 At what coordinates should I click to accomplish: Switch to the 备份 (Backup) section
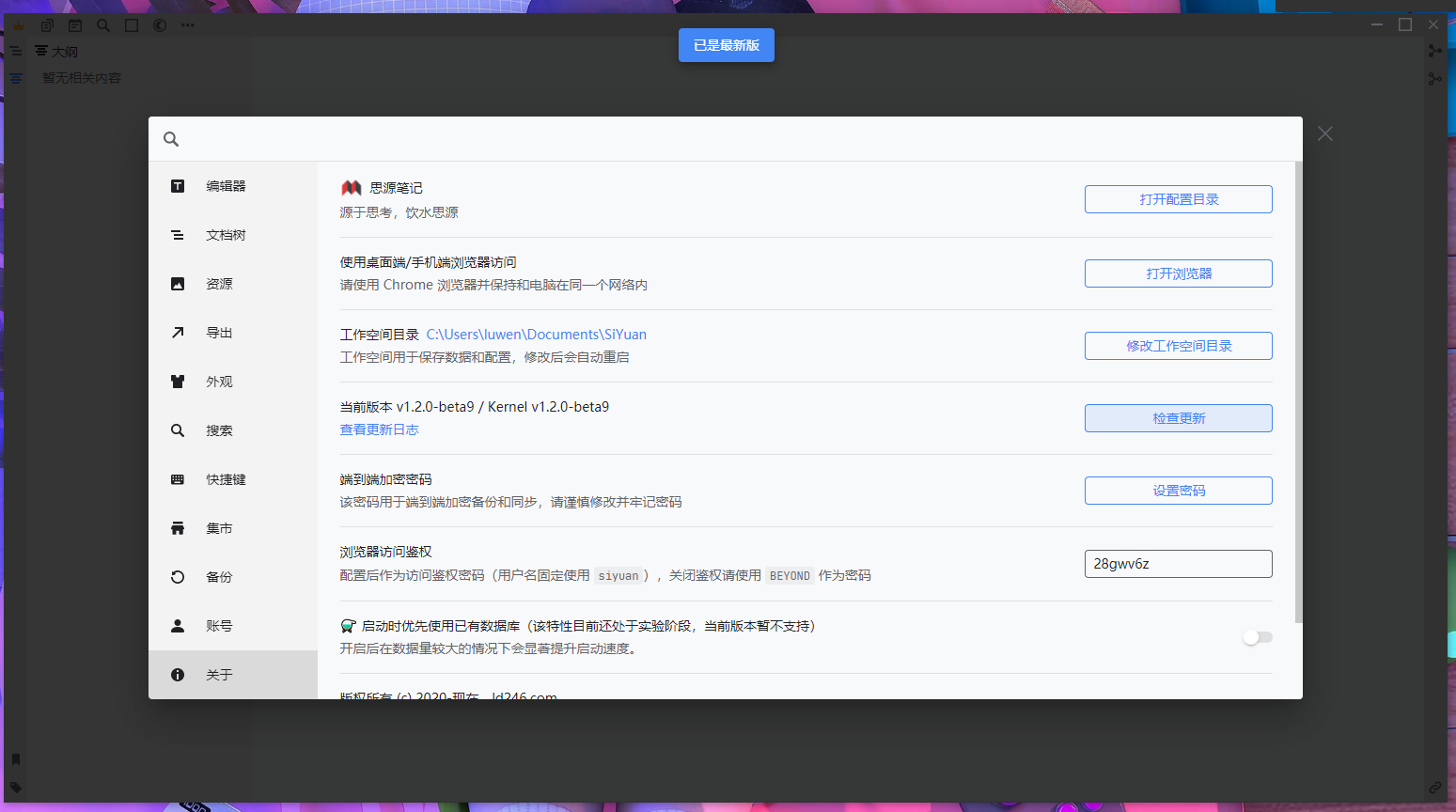coord(219,577)
